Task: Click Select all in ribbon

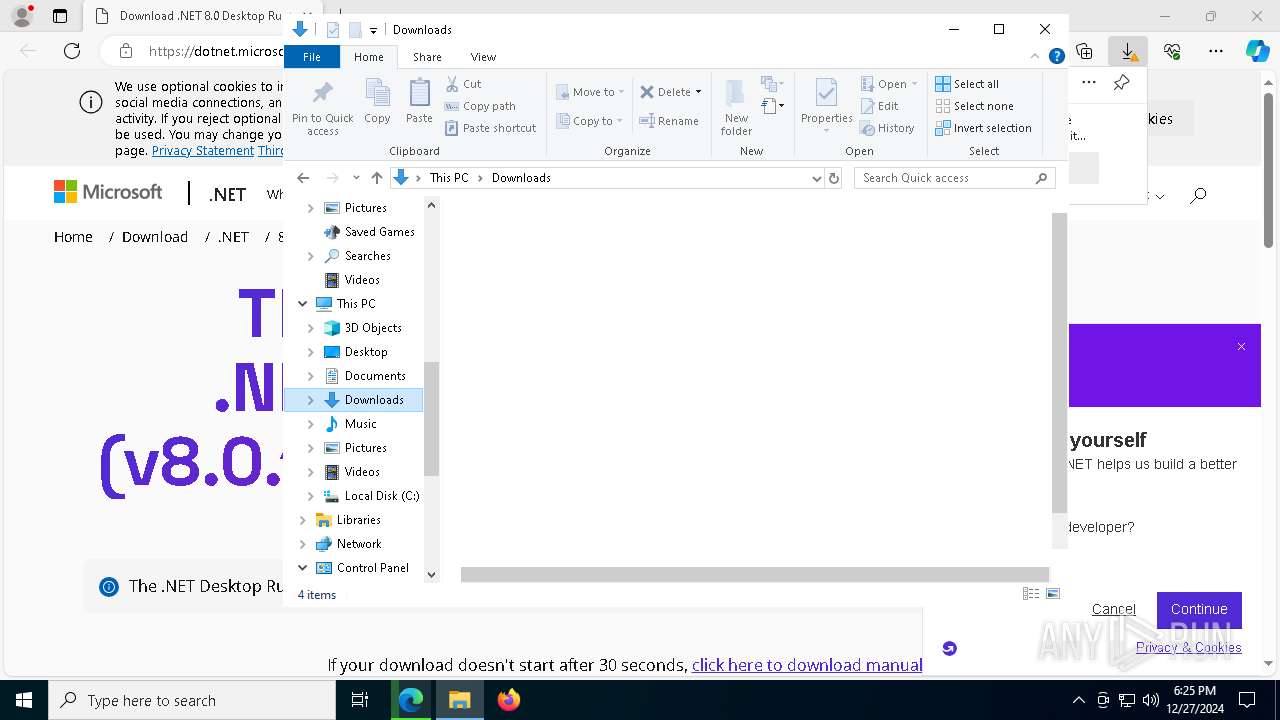Action: tap(967, 84)
